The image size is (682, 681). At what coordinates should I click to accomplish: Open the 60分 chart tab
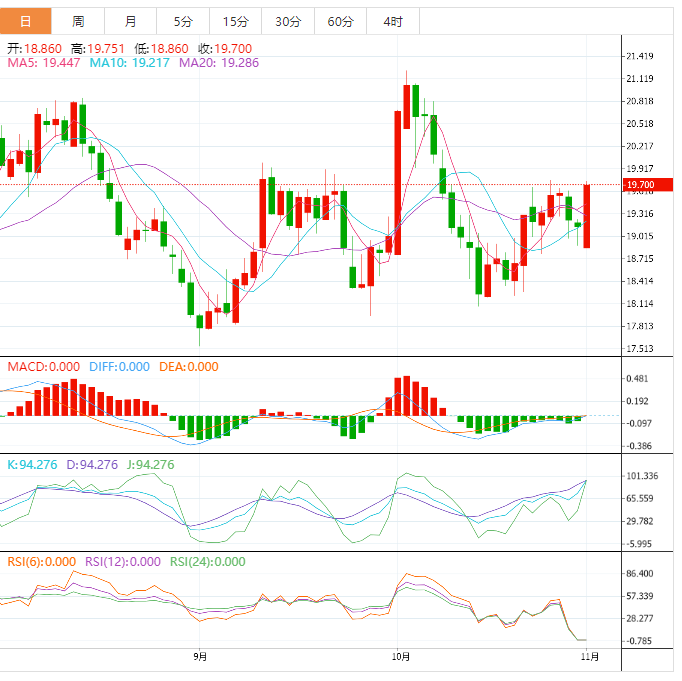pos(340,21)
